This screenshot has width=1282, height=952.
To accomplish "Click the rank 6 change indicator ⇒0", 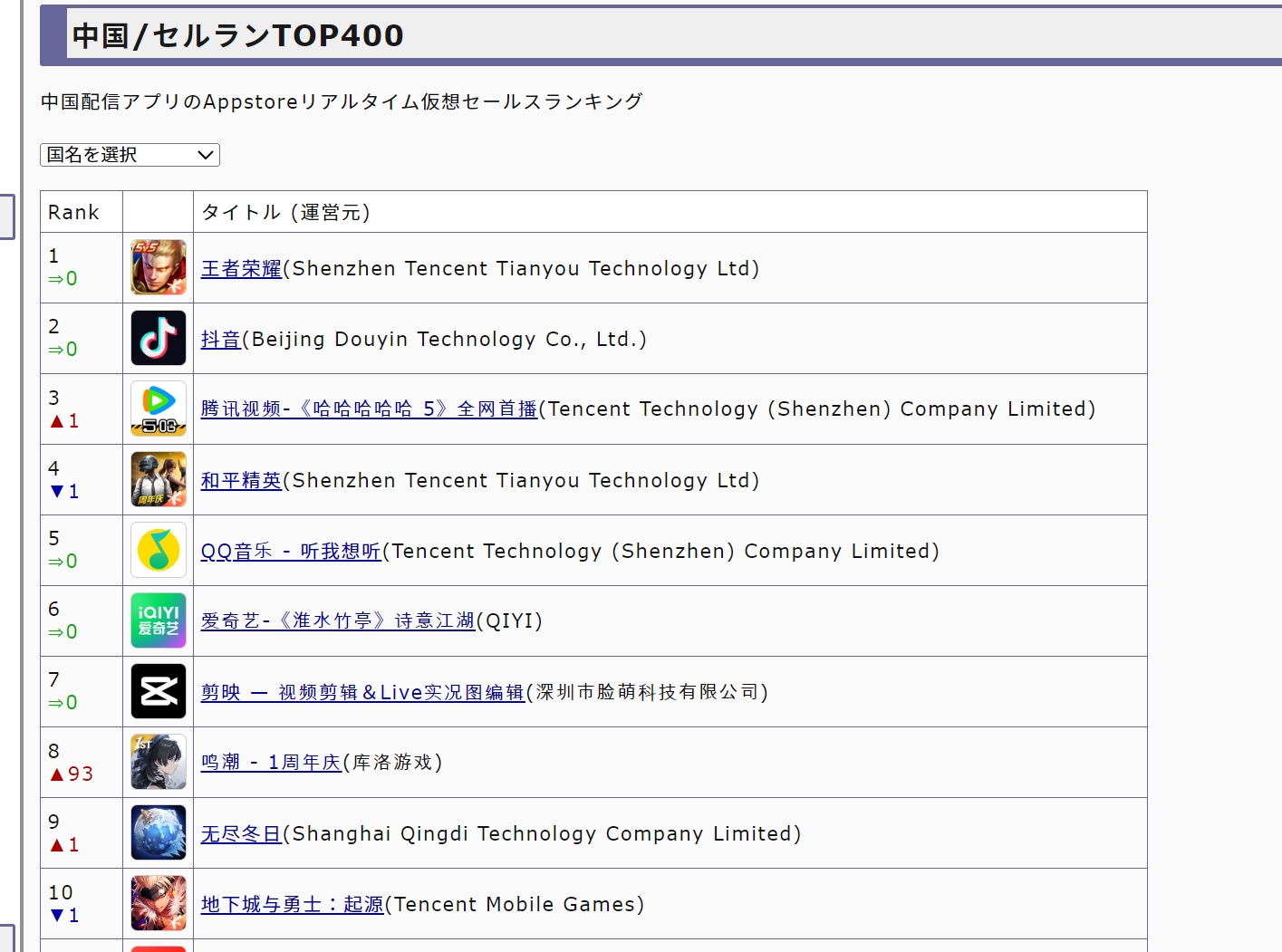I will [63, 632].
